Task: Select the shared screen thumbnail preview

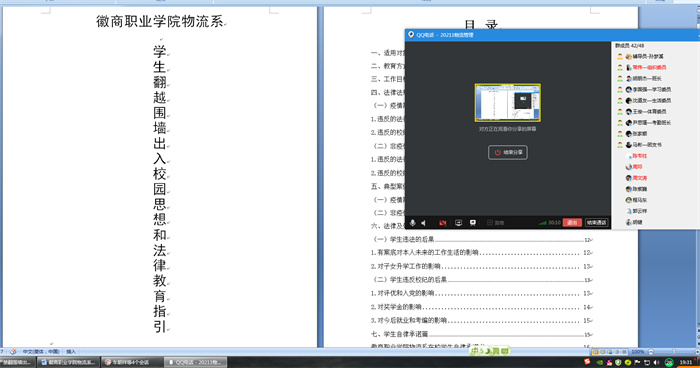Action: (x=508, y=103)
